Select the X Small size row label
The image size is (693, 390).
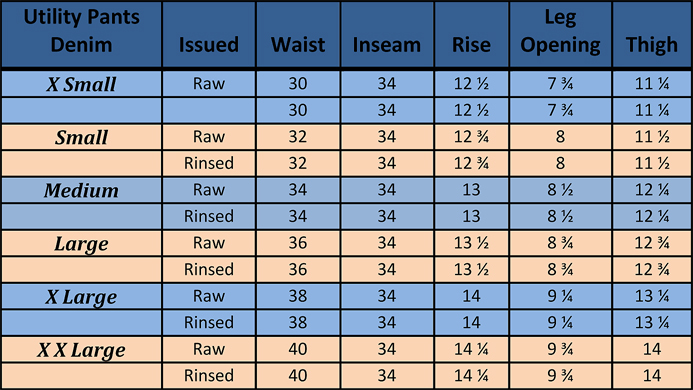coord(81,84)
